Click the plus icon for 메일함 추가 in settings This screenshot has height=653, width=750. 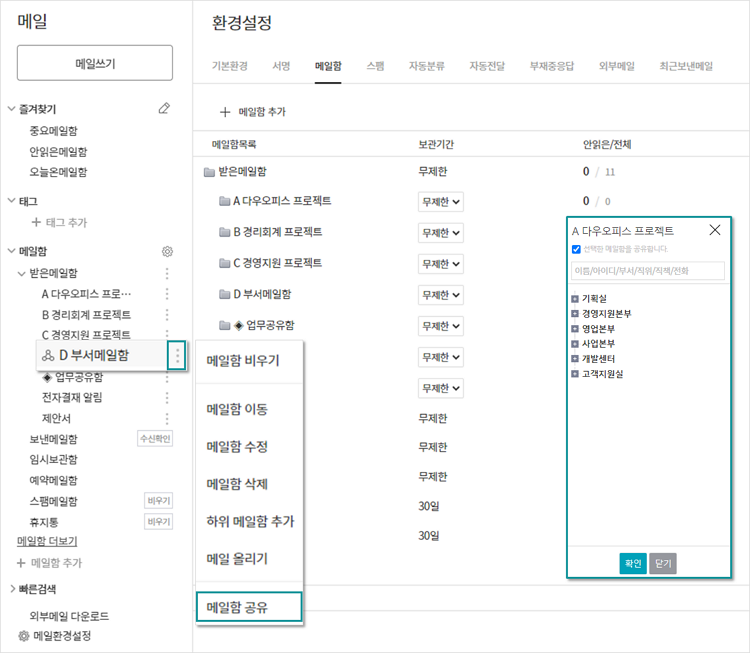pyautogui.click(x=225, y=112)
